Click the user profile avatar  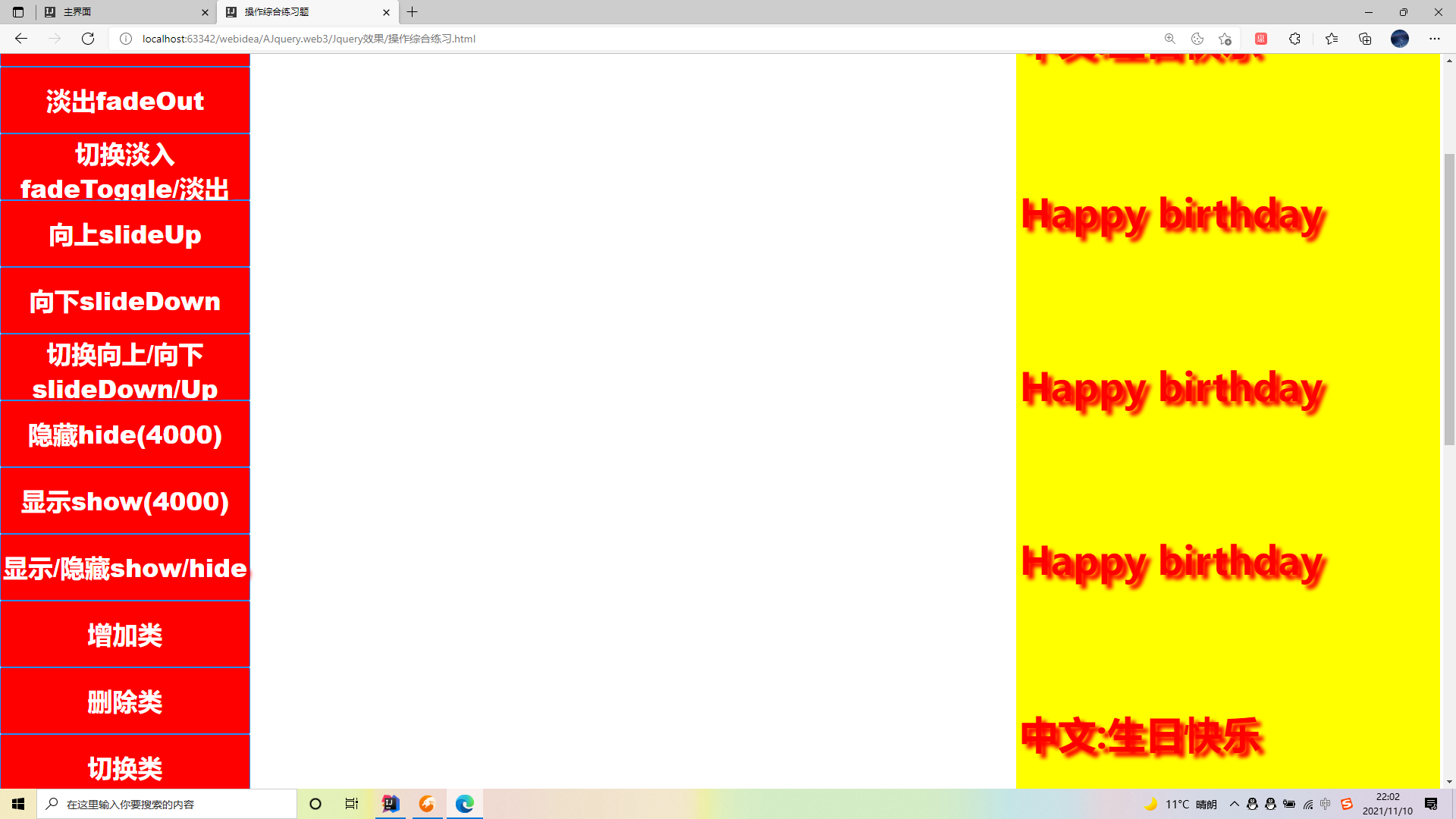[1399, 39]
